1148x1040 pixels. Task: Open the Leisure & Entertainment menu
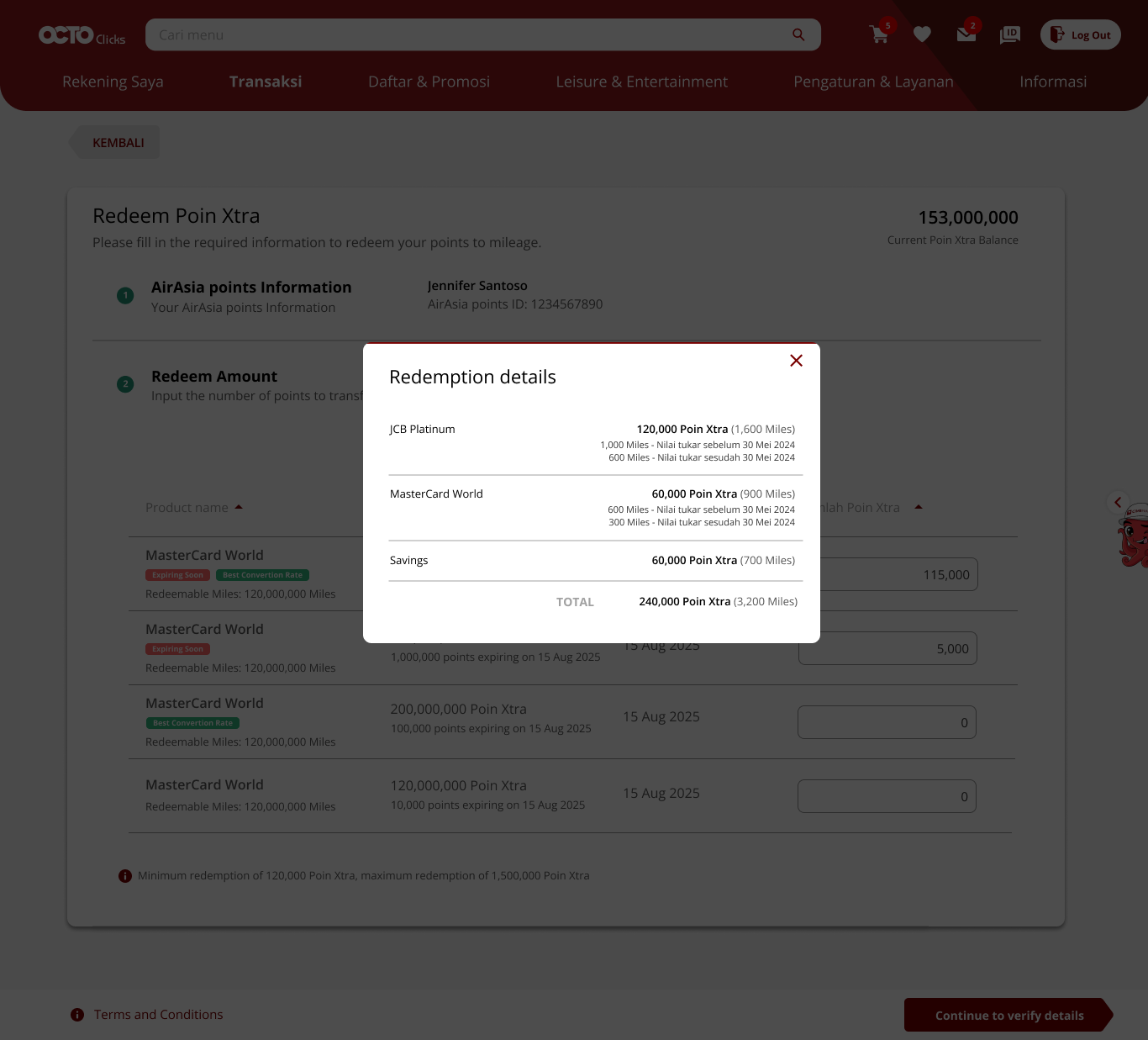pyautogui.click(x=641, y=82)
